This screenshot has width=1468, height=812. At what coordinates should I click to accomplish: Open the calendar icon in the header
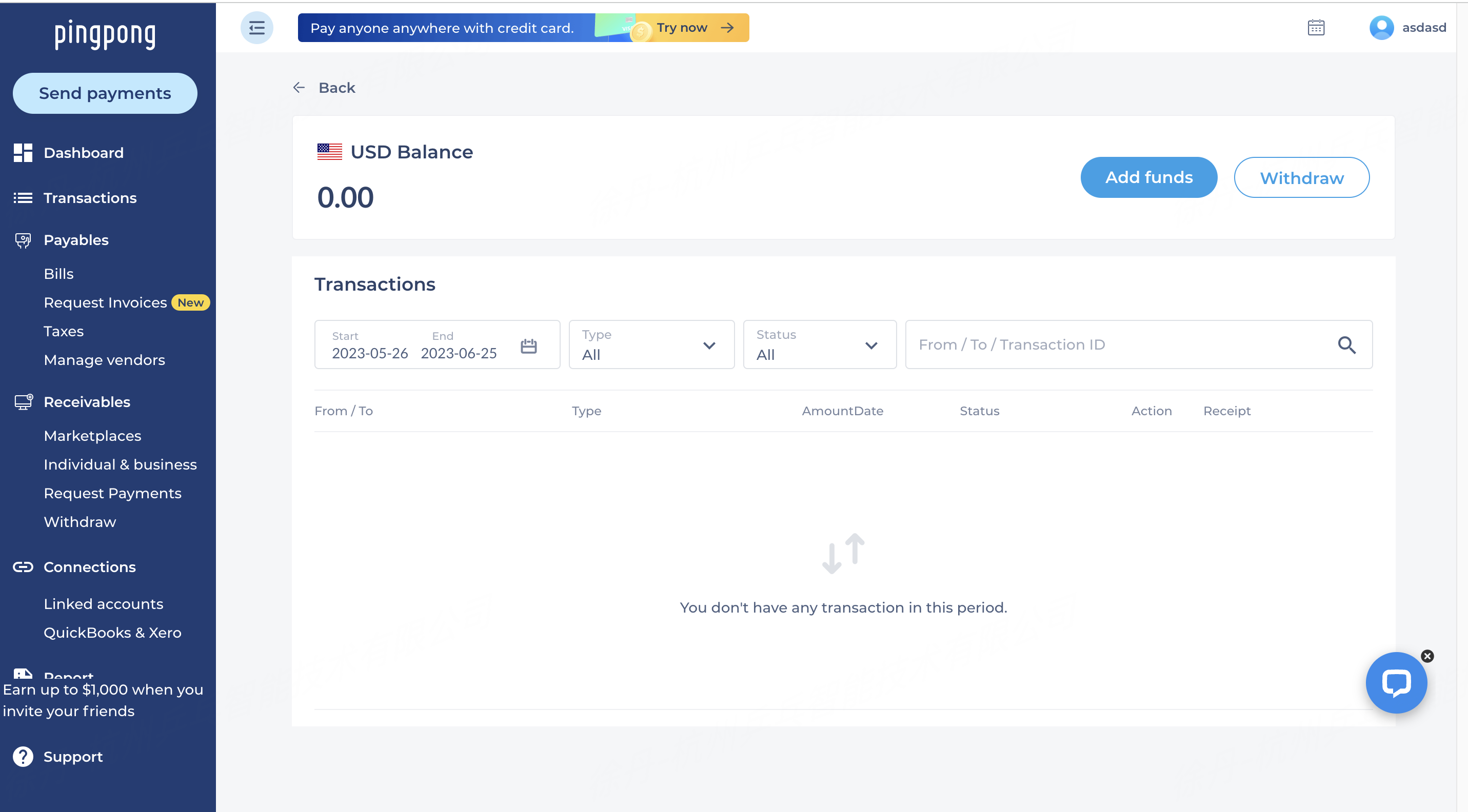(x=1315, y=27)
